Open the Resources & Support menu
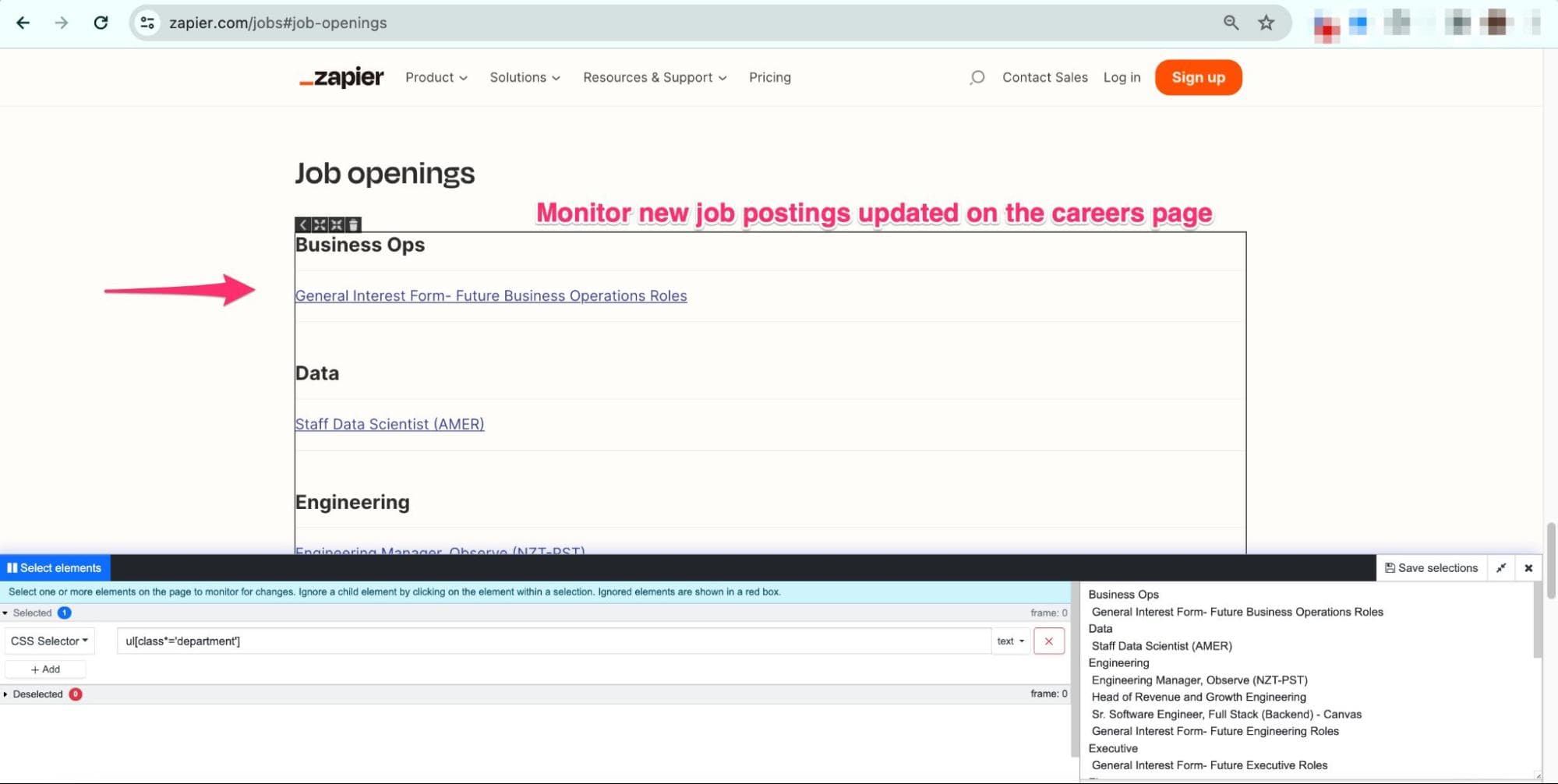 [653, 77]
